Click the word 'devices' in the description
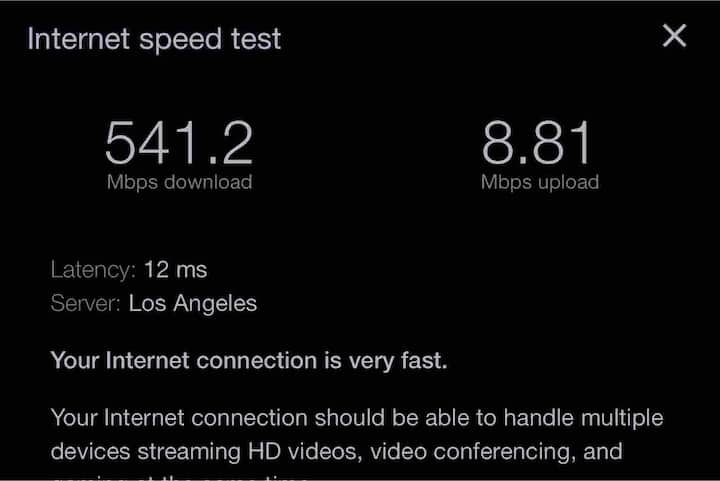This screenshot has height=481, width=720. [88, 451]
